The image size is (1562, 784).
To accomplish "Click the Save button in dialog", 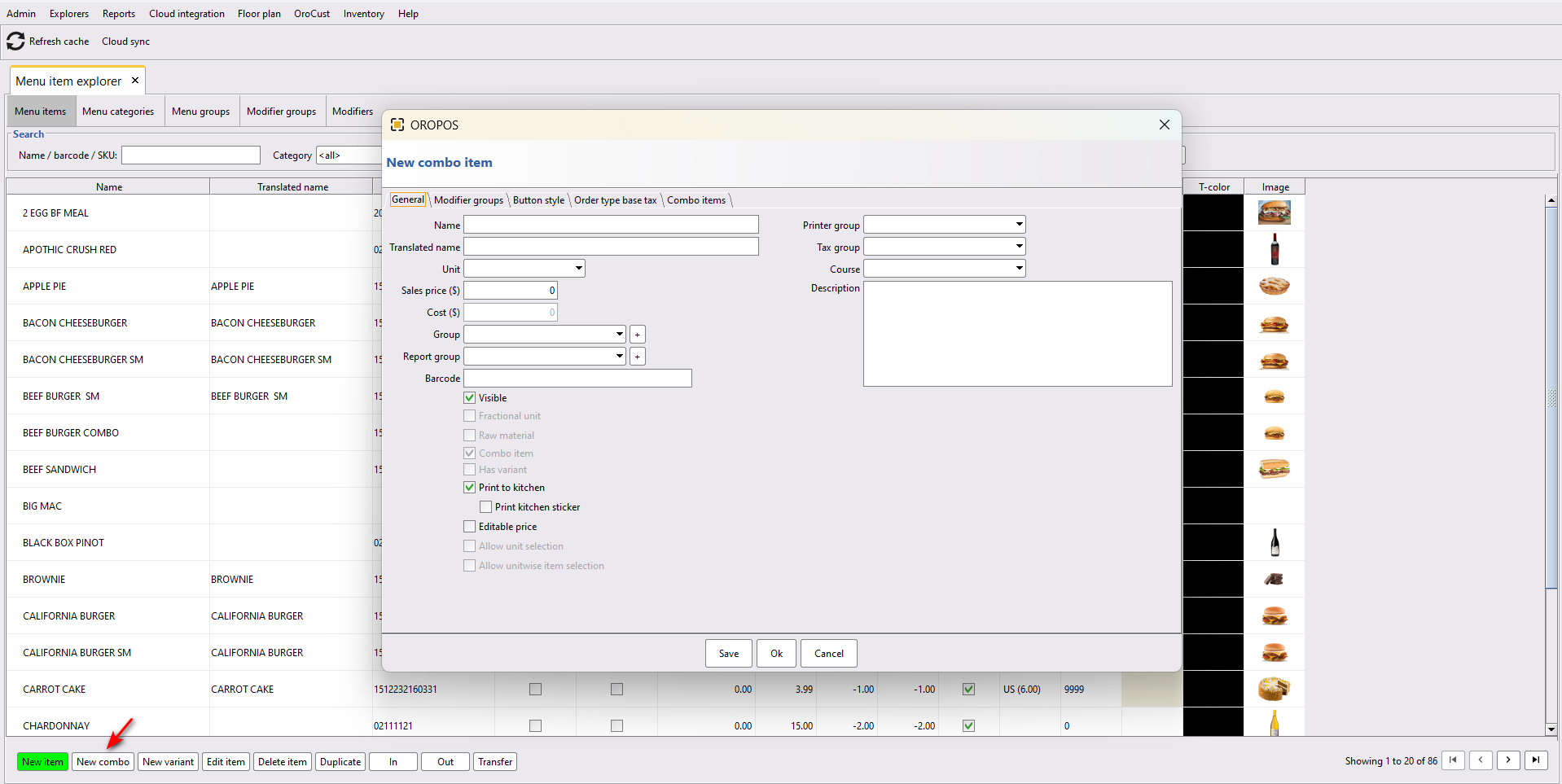I will pyautogui.click(x=729, y=654).
